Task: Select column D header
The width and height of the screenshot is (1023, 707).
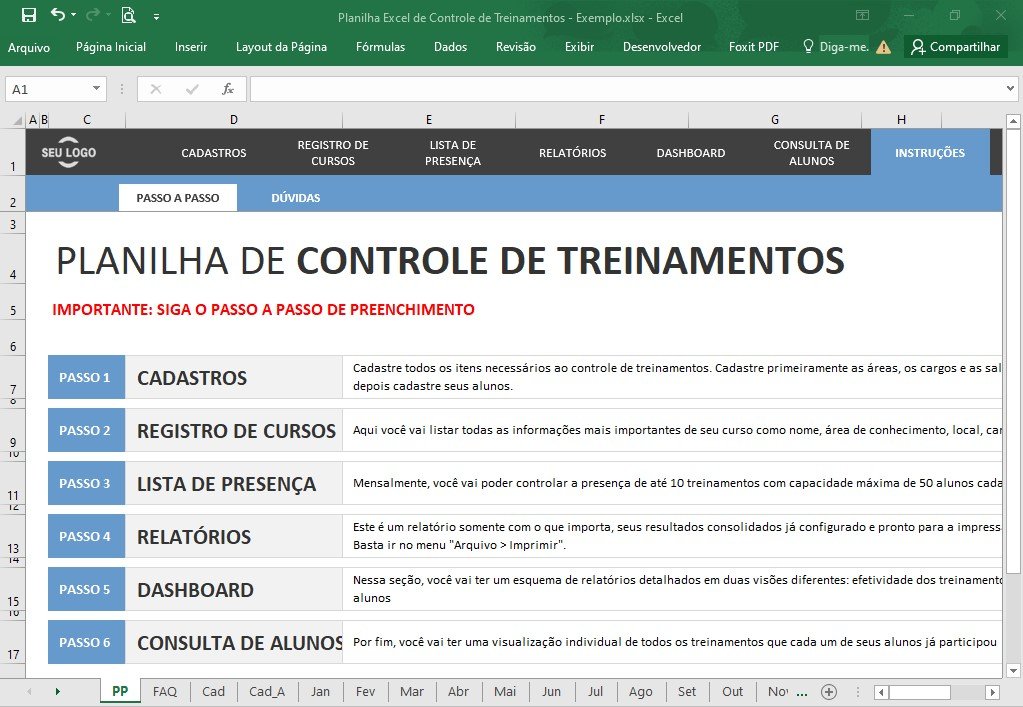Action: pos(234,120)
